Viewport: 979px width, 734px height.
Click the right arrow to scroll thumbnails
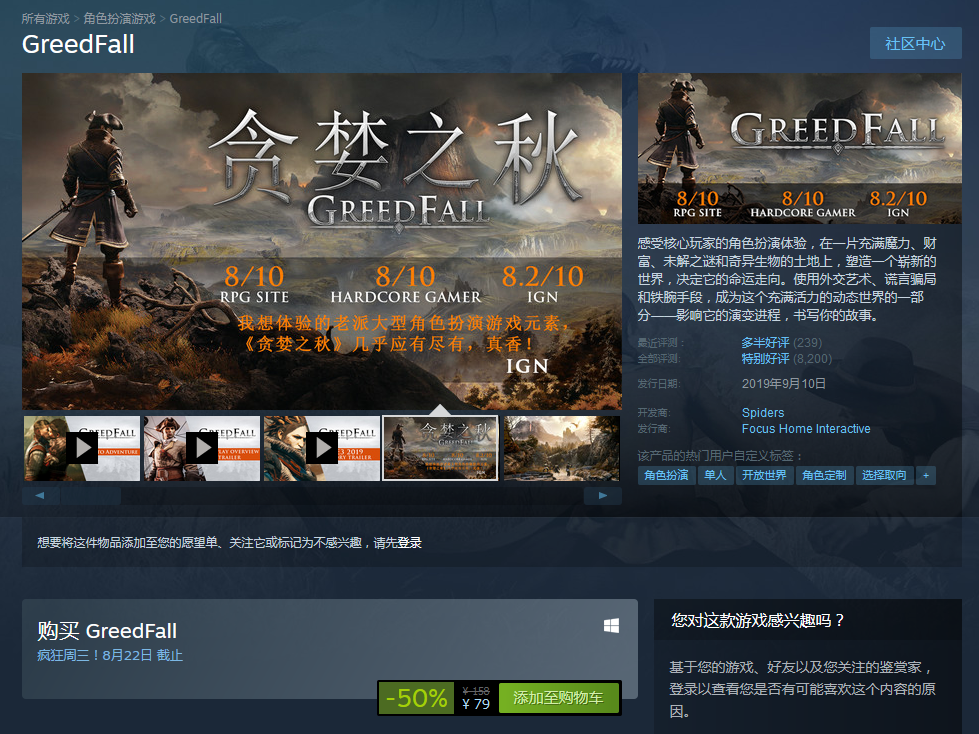602,494
